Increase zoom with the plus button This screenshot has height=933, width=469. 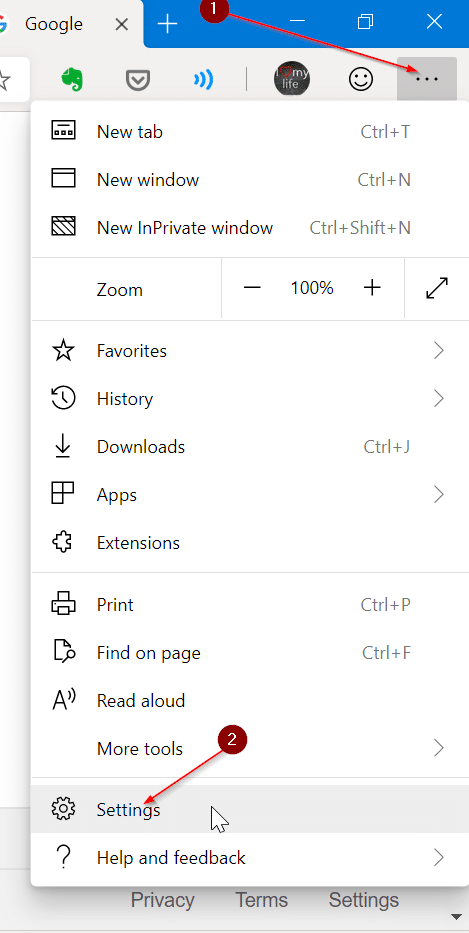tap(372, 289)
